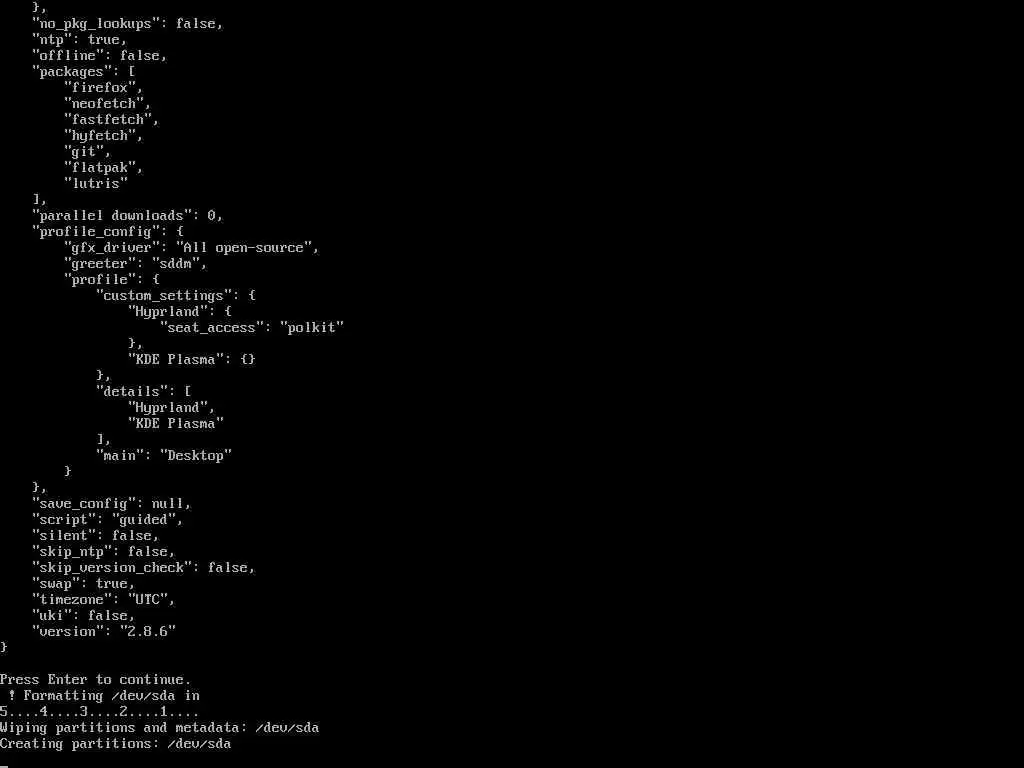
Task: Click the "flatpak" list entry
Action: coord(103,168)
